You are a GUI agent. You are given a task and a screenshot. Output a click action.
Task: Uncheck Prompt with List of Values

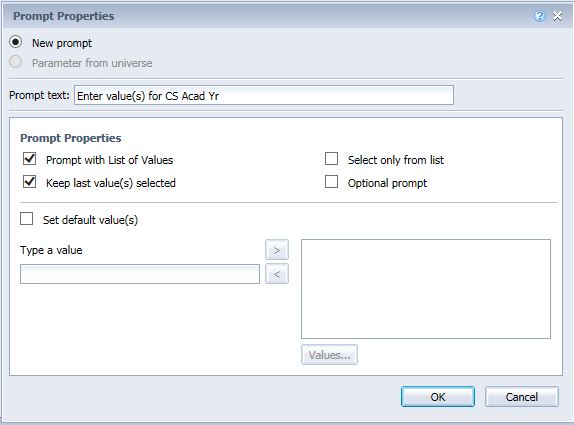coord(30,159)
